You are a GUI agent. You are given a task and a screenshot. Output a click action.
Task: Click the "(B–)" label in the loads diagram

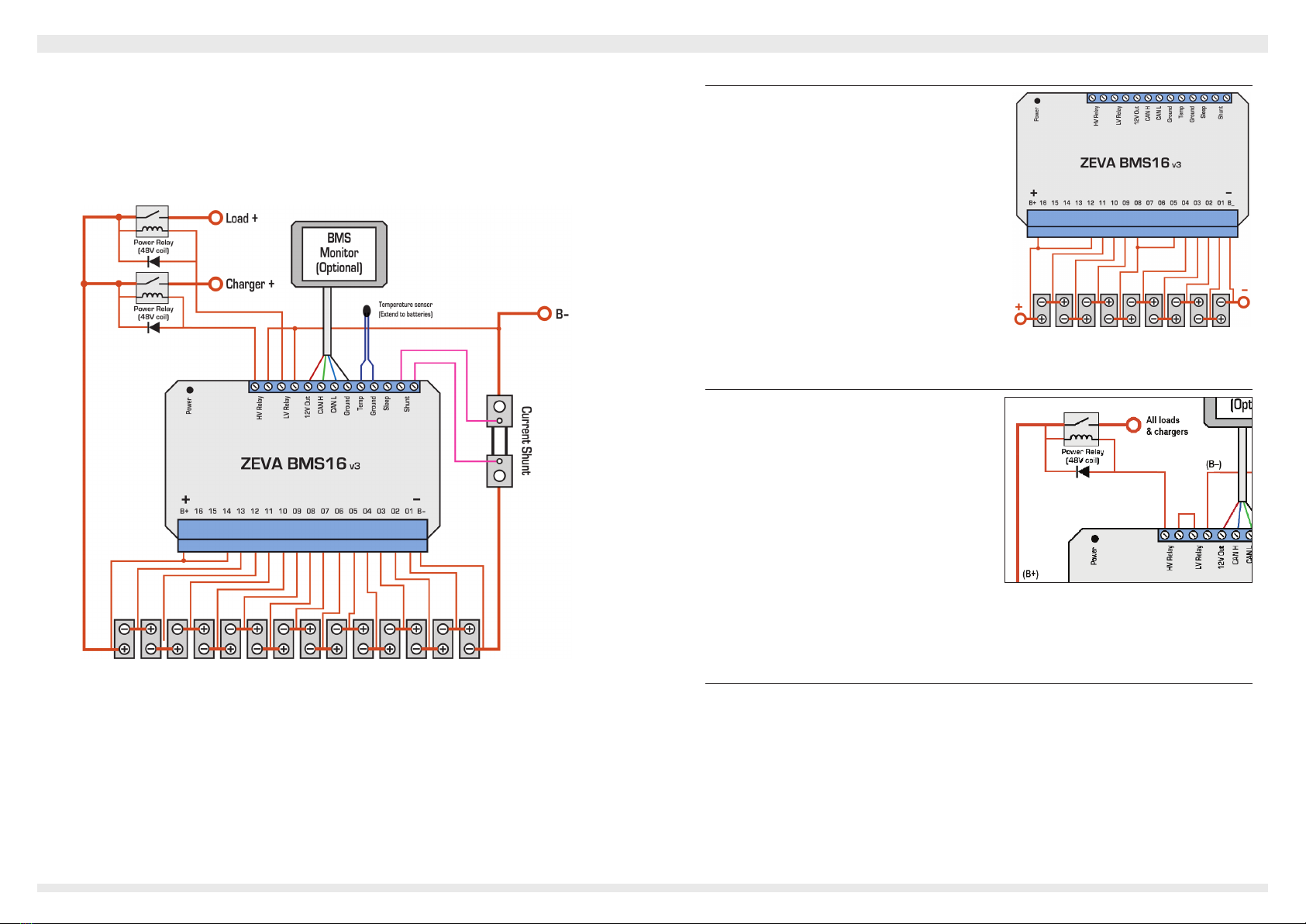[1214, 464]
